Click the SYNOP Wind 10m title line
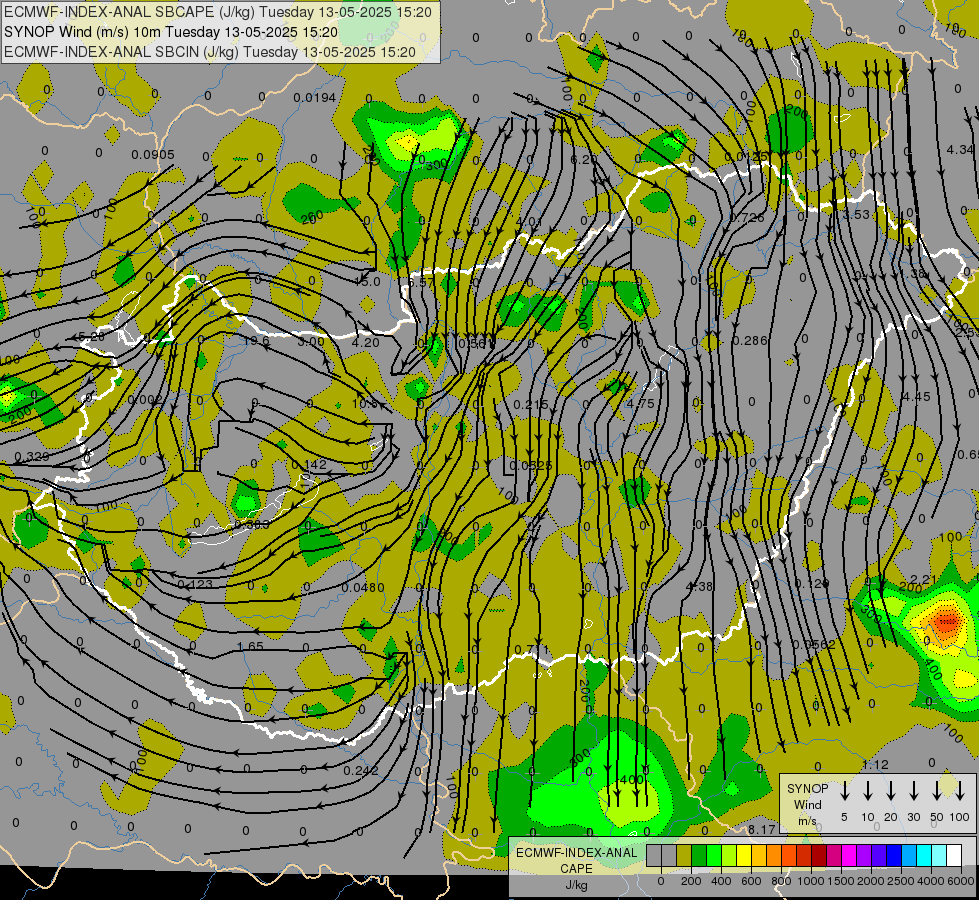 tap(170, 32)
